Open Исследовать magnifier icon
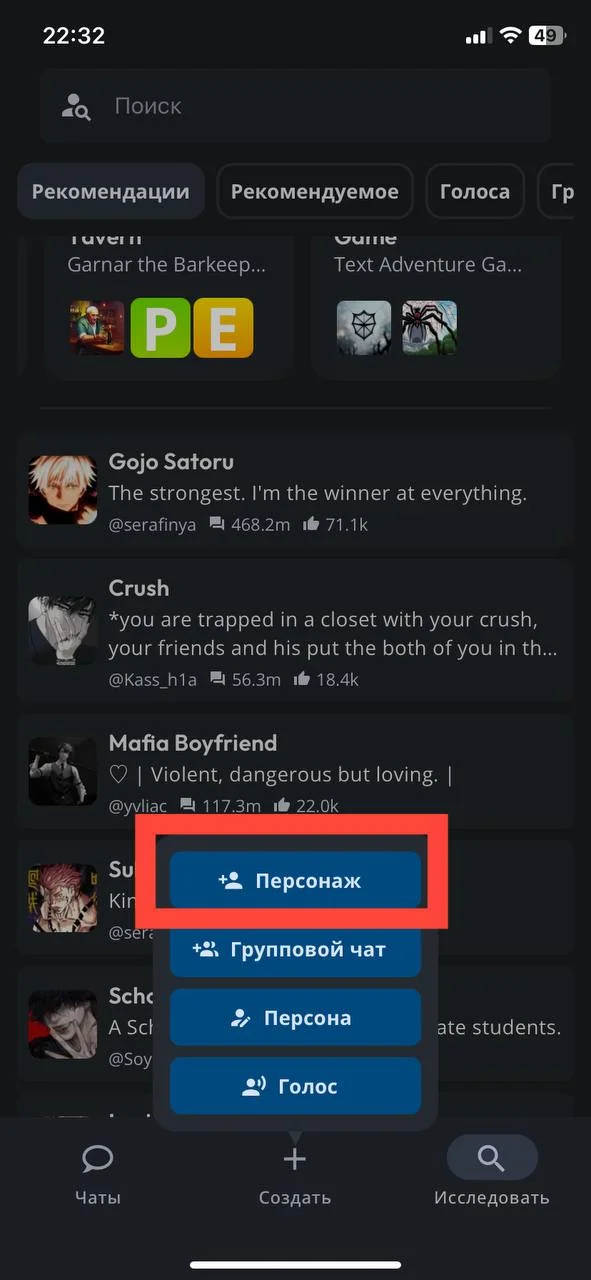Screen dimensions: 591x1280 click(x=491, y=1158)
